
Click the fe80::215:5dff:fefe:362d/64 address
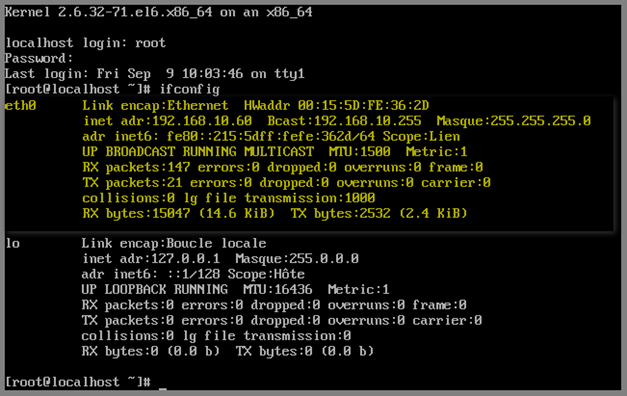click(x=271, y=136)
